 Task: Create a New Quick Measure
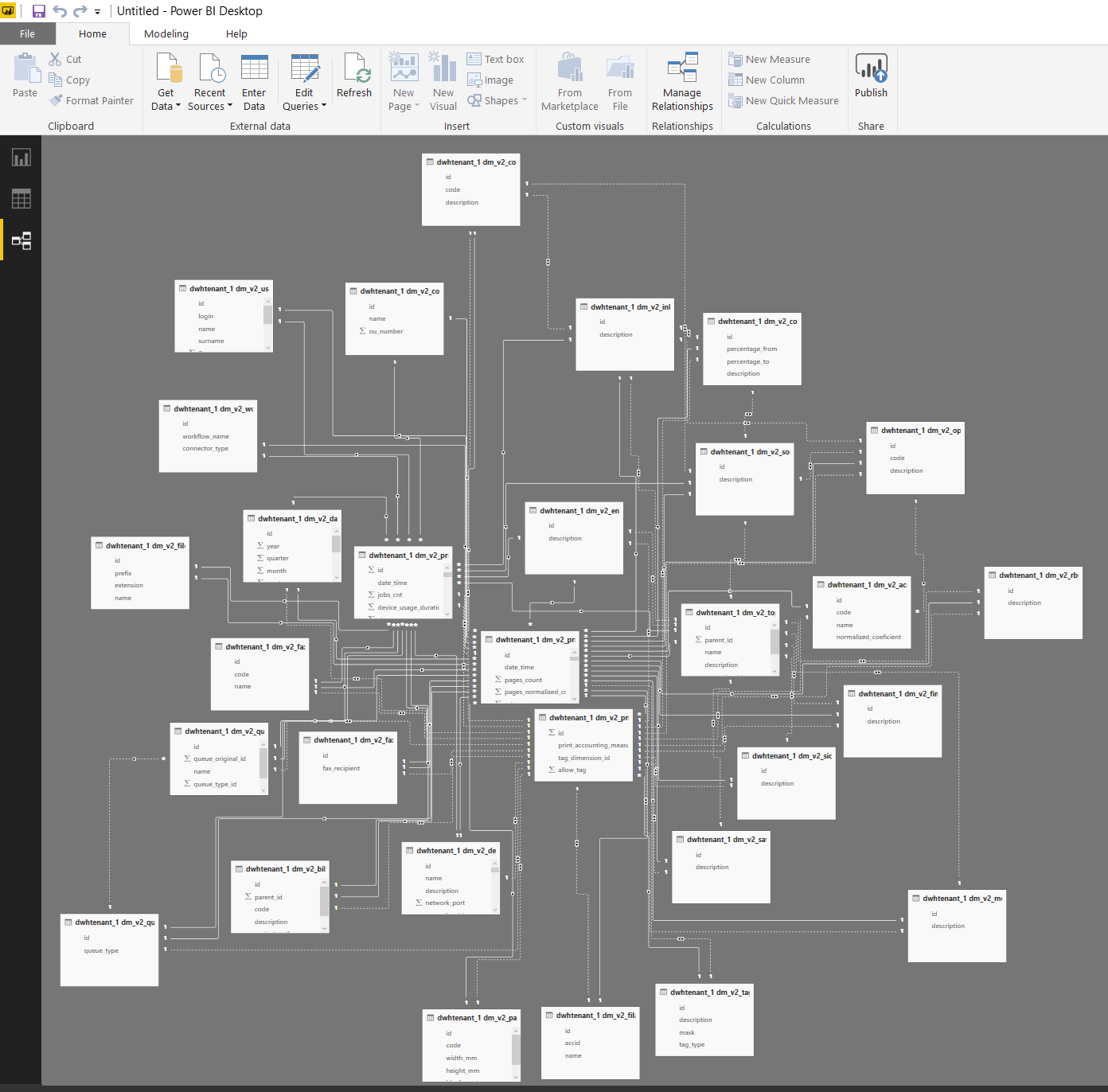(x=783, y=100)
